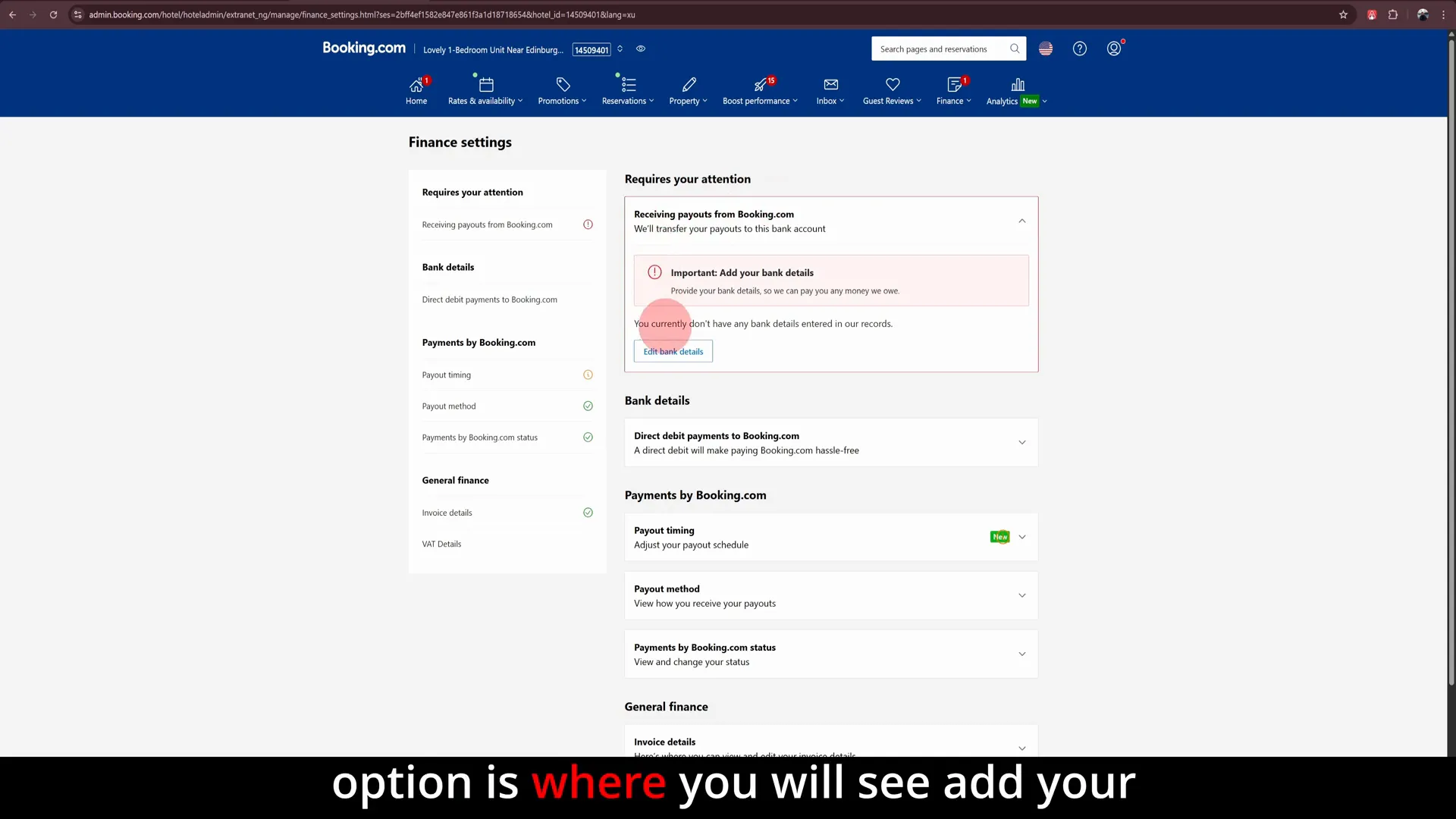Bookmark this page with the star icon
The image size is (1456, 819).
point(1343,14)
